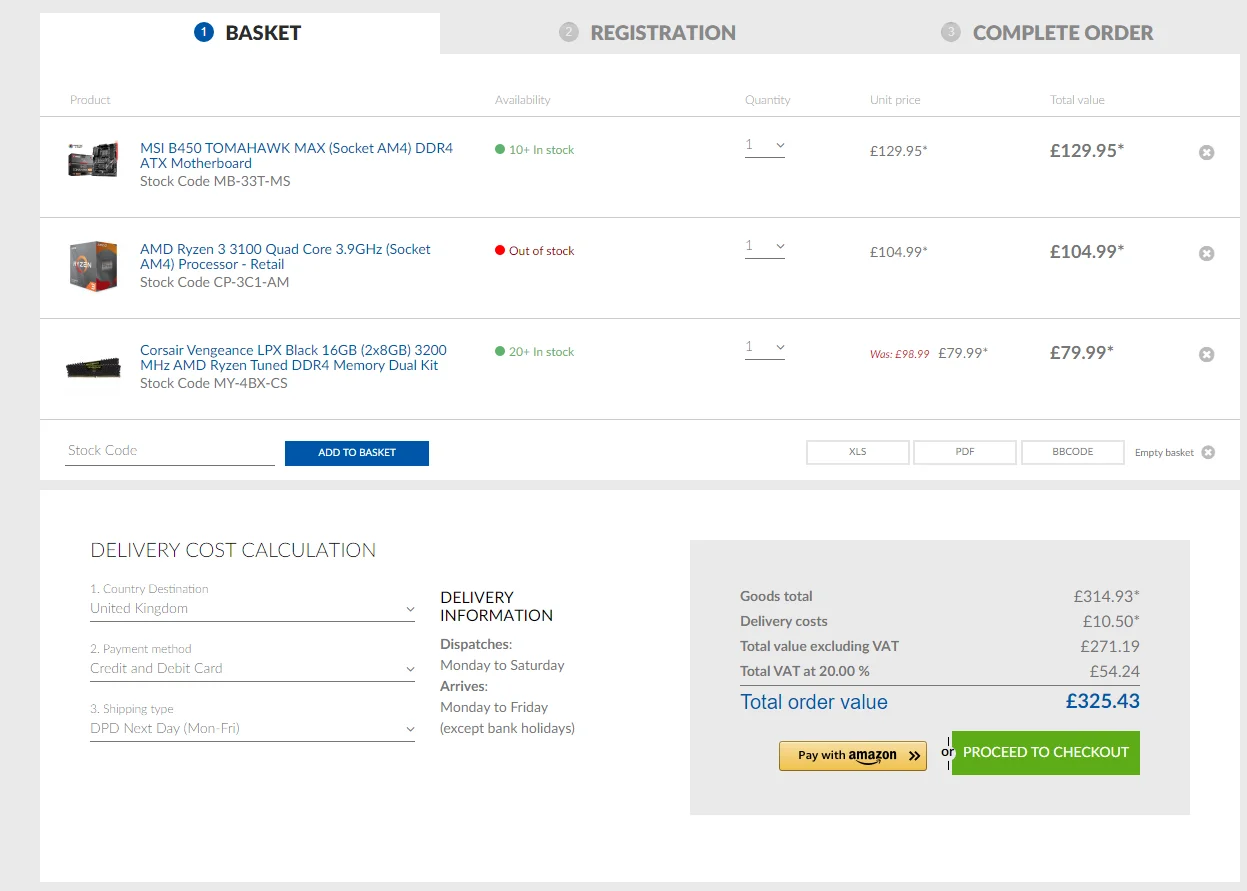Expand the Payment method dropdown
The image size is (1247, 891).
coord(252,669)
